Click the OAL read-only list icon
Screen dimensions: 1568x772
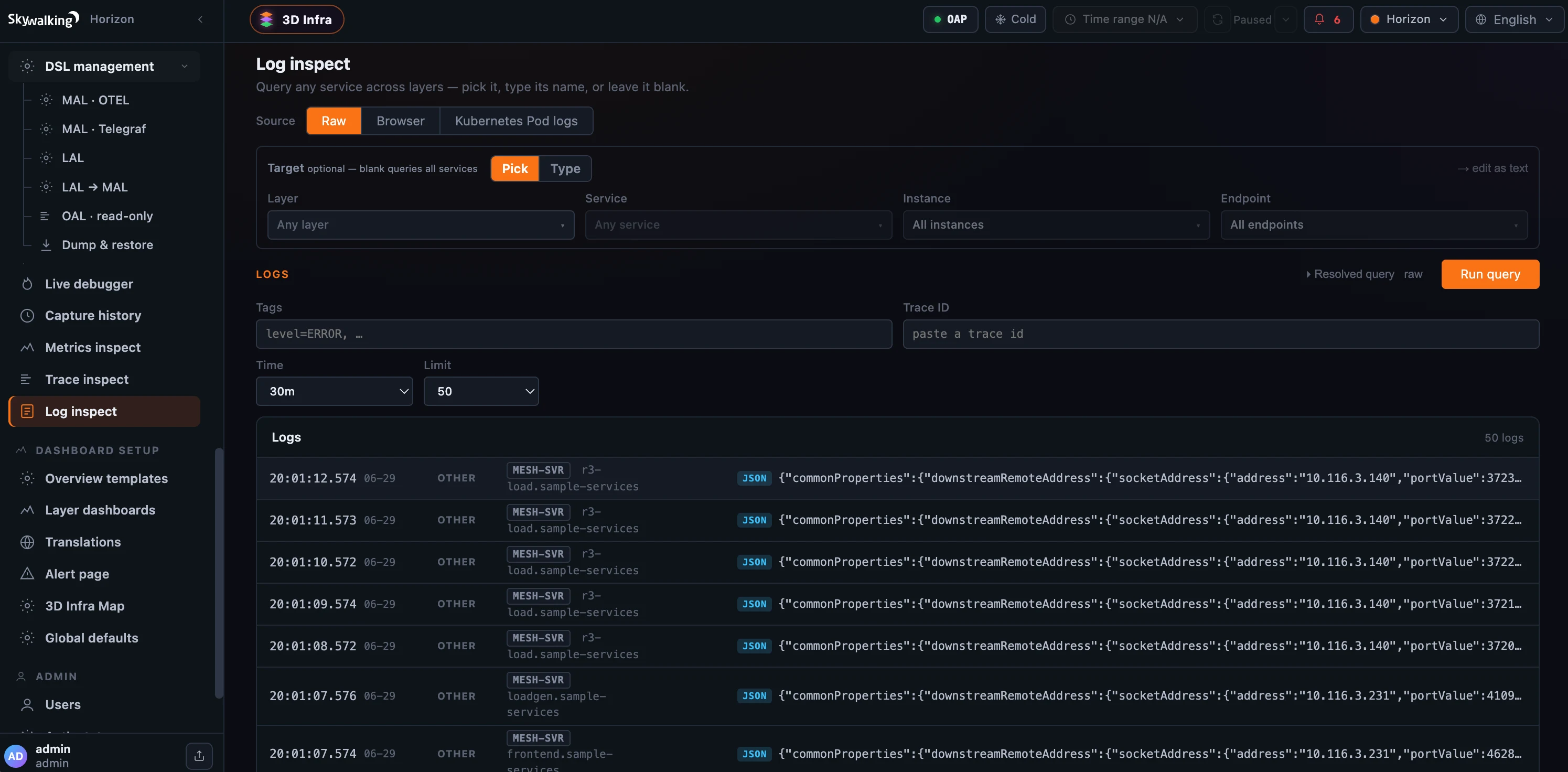[x=45, y=216]
